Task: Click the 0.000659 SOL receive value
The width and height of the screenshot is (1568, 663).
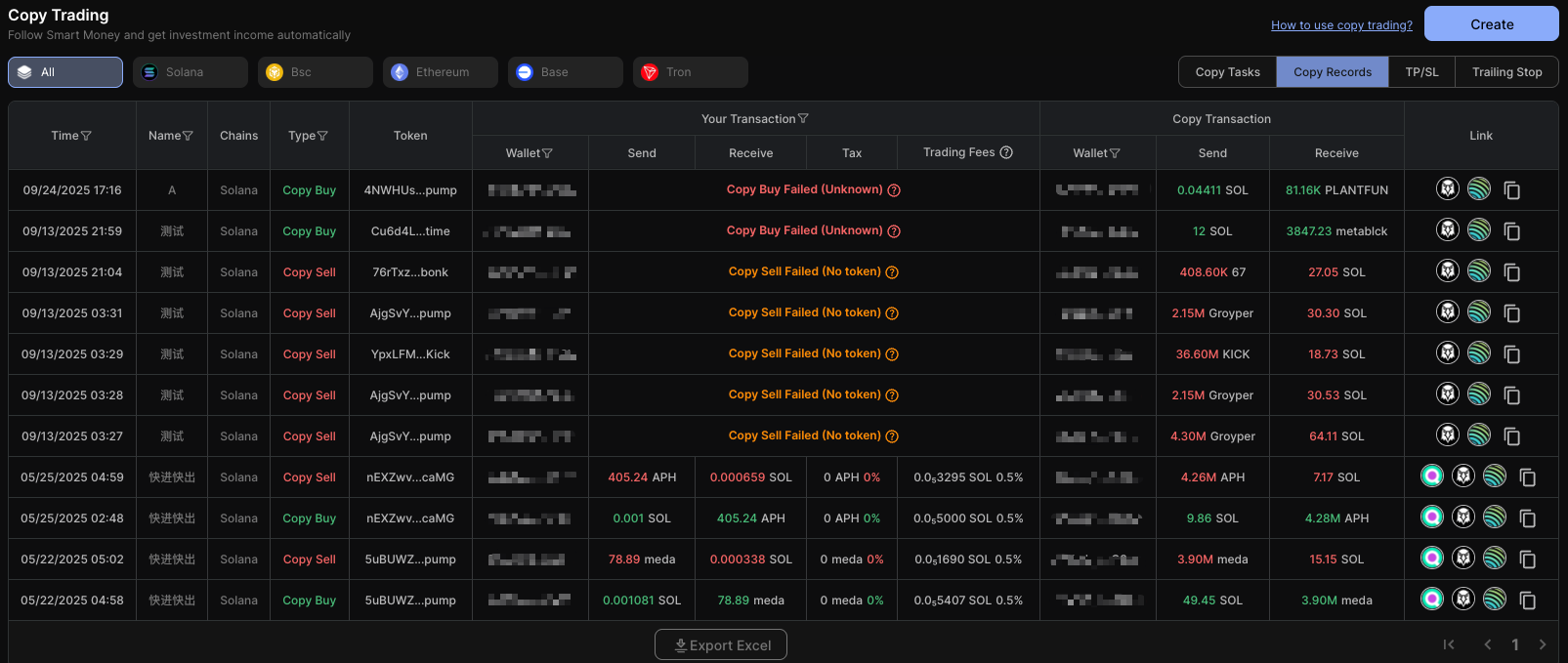Action: coord(750,477)
